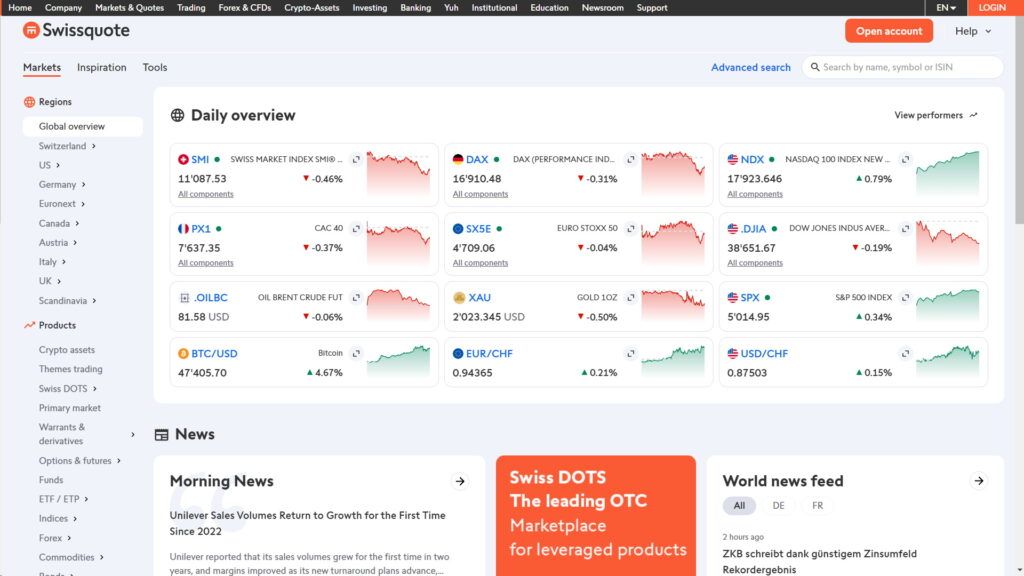Image resolution: width=1024 pixels, height=576 pixels.
Task: Open expand icon on BTC/USD card
Action: click(x=356, y=353)
